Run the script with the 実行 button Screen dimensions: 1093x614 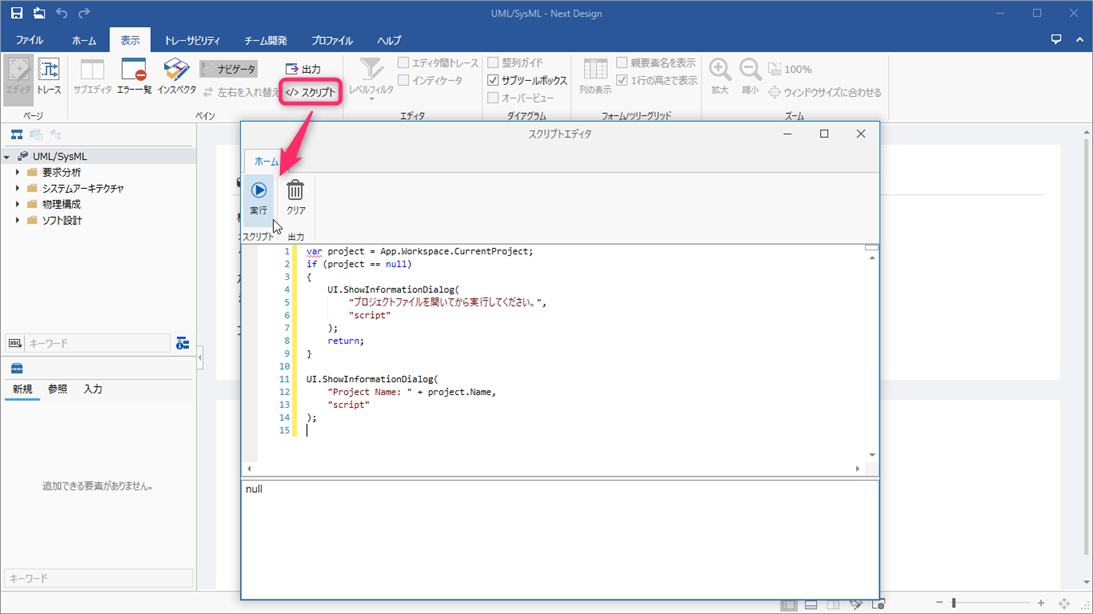point(258,195)
